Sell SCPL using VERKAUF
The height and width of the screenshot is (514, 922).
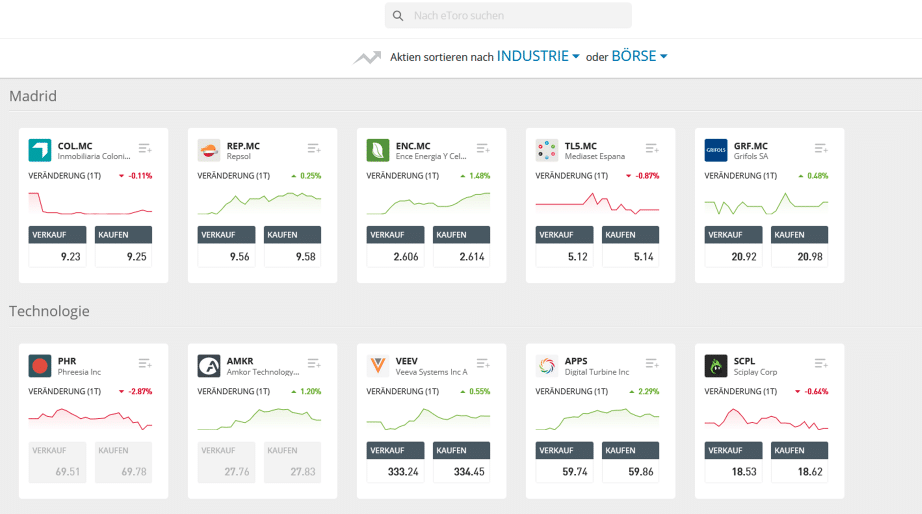coord(733,462)
